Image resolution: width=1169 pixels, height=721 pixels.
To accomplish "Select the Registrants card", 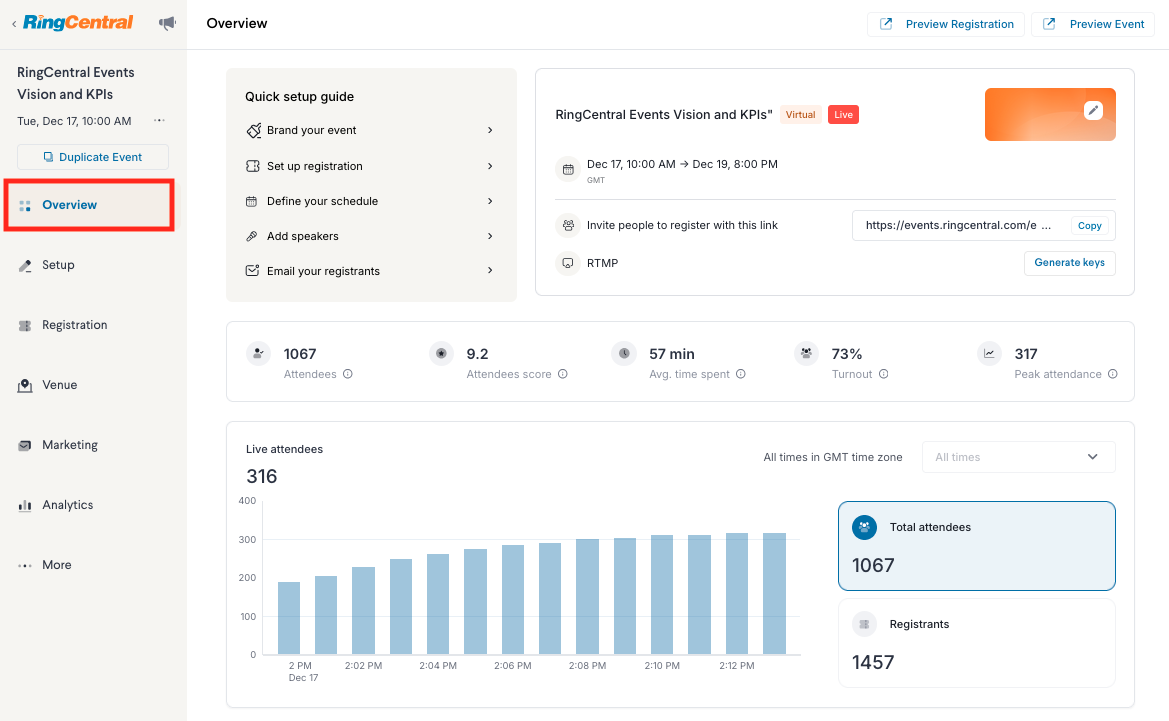I will click(977, 643).
